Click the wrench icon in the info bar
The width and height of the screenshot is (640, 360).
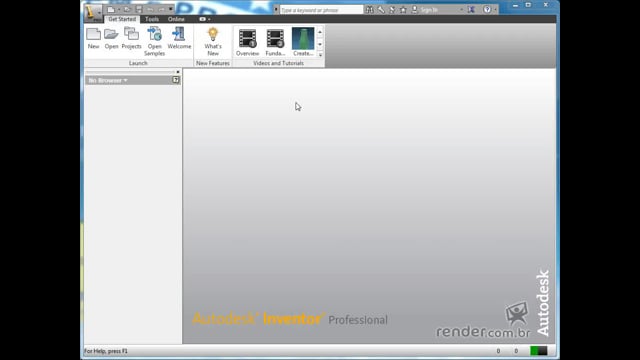coord(381,10)
